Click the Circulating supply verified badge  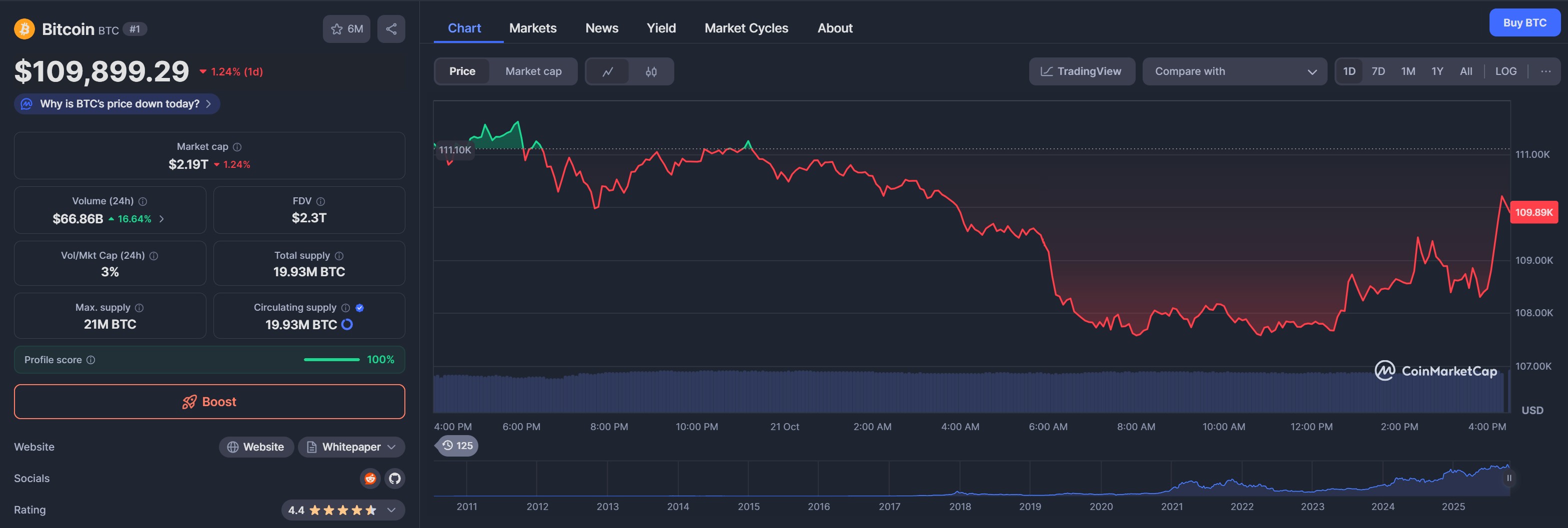click(360, 308)
